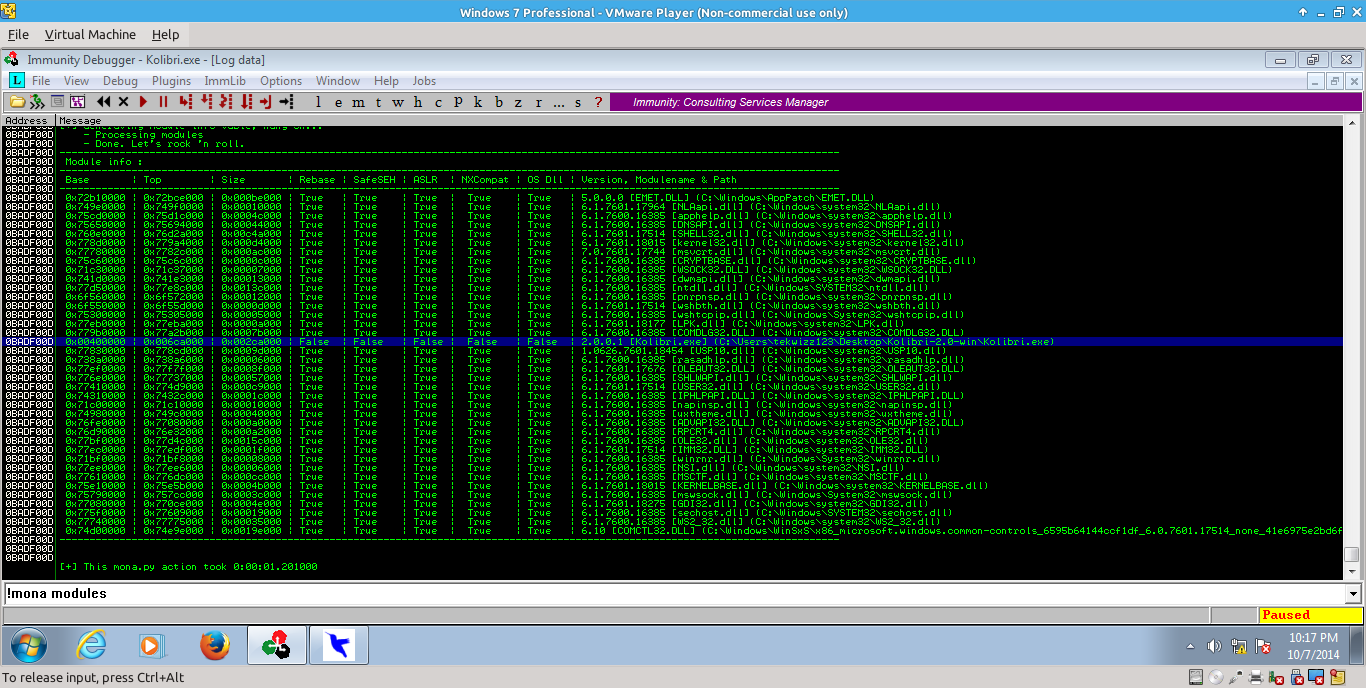Open Windows list via 'w' button
The width and height of the screenshot is (1366, 688).
click(398, 102)
